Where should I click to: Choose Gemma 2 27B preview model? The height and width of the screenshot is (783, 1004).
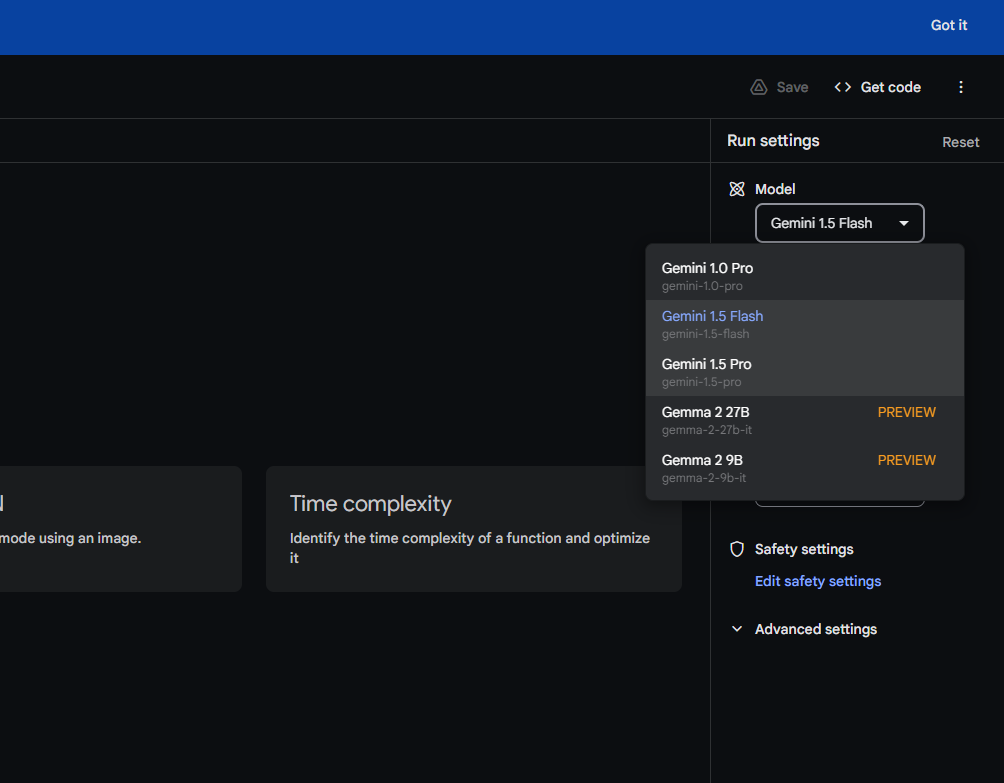pos(805,420)
